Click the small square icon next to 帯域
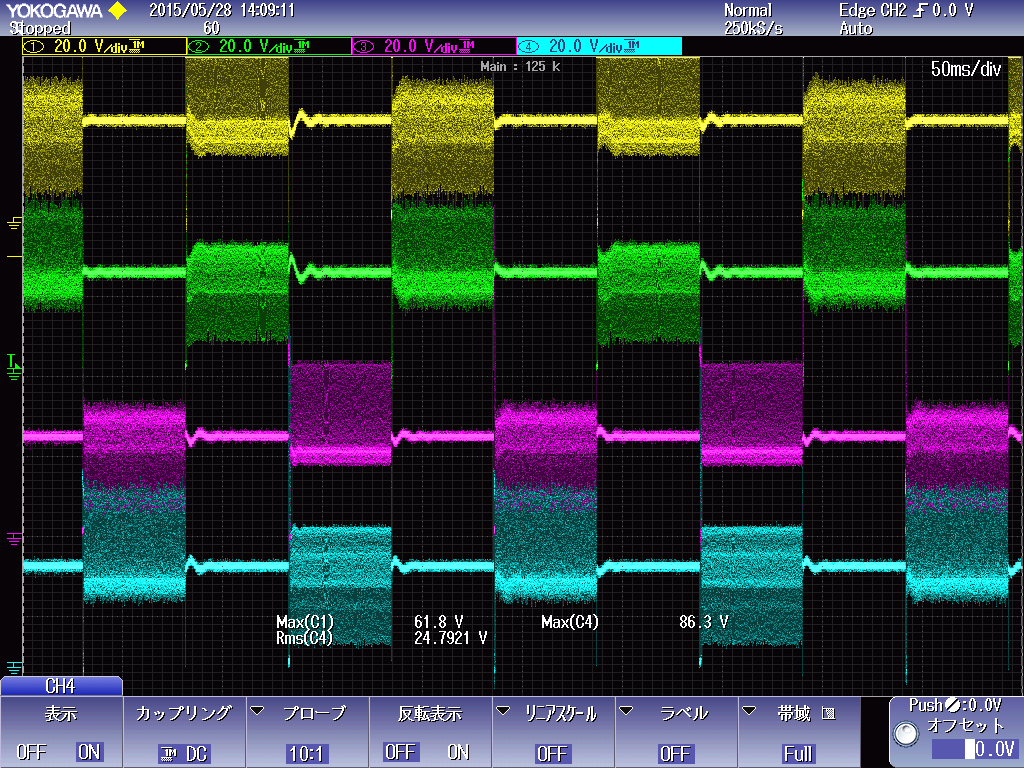 (x=828, y=713)
